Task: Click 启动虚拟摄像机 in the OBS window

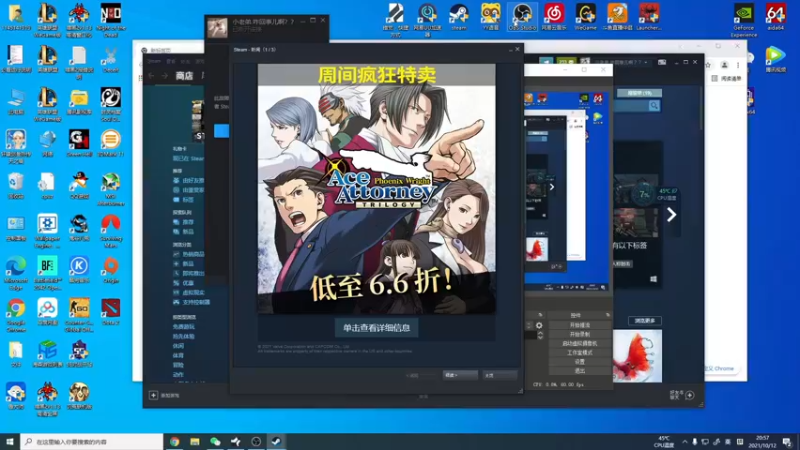Action: coord(580,343)
